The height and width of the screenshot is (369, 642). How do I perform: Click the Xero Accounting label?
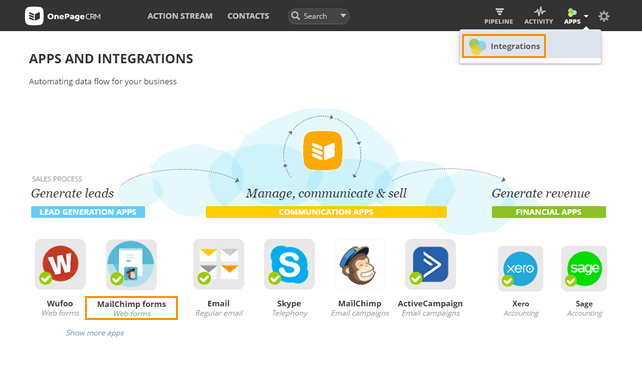click(521, 308)
